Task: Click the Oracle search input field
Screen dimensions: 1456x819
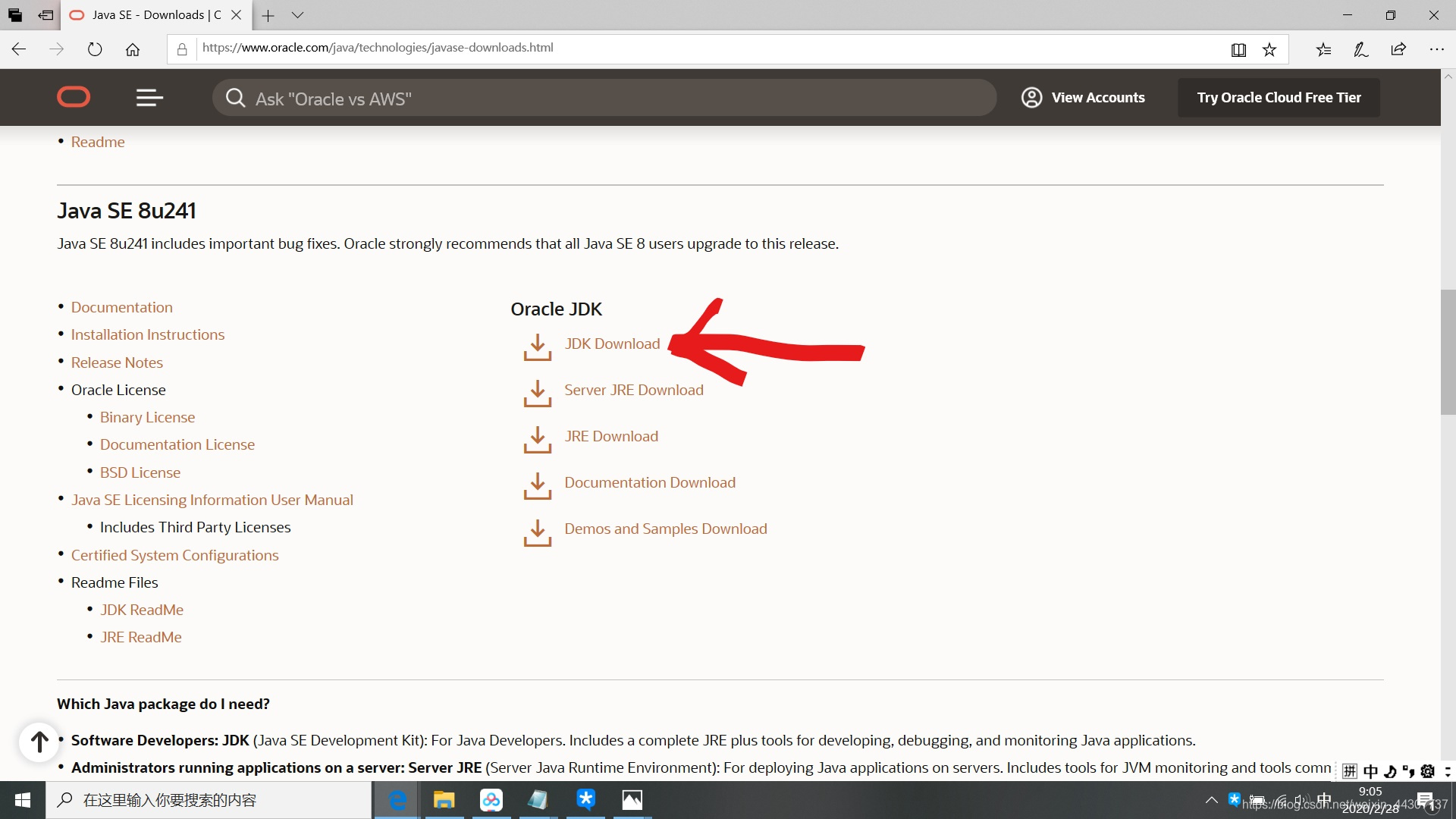Action: tap(604, 98)
